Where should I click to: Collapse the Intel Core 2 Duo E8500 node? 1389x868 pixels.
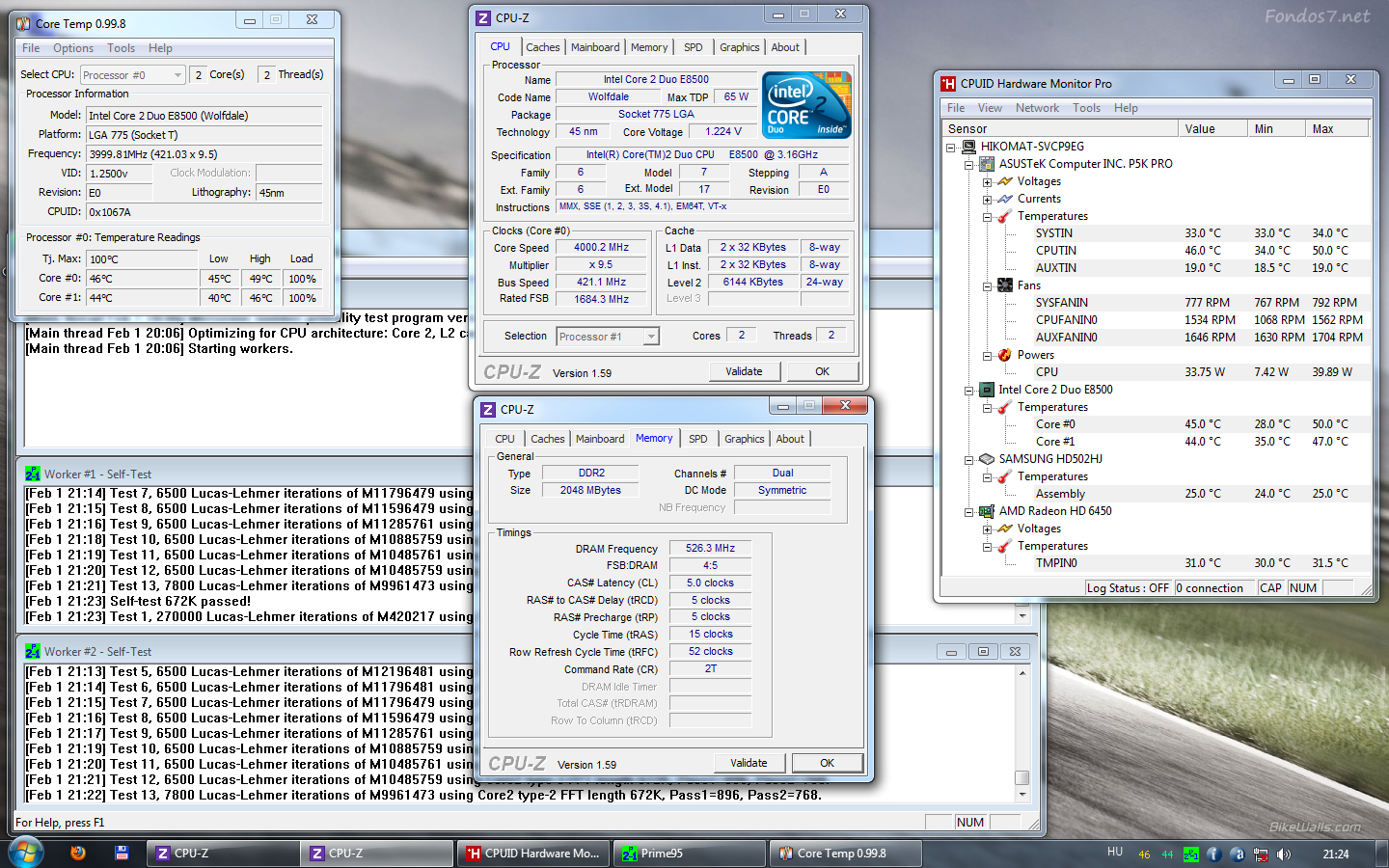pyautogui.click(x=969, y=391)
